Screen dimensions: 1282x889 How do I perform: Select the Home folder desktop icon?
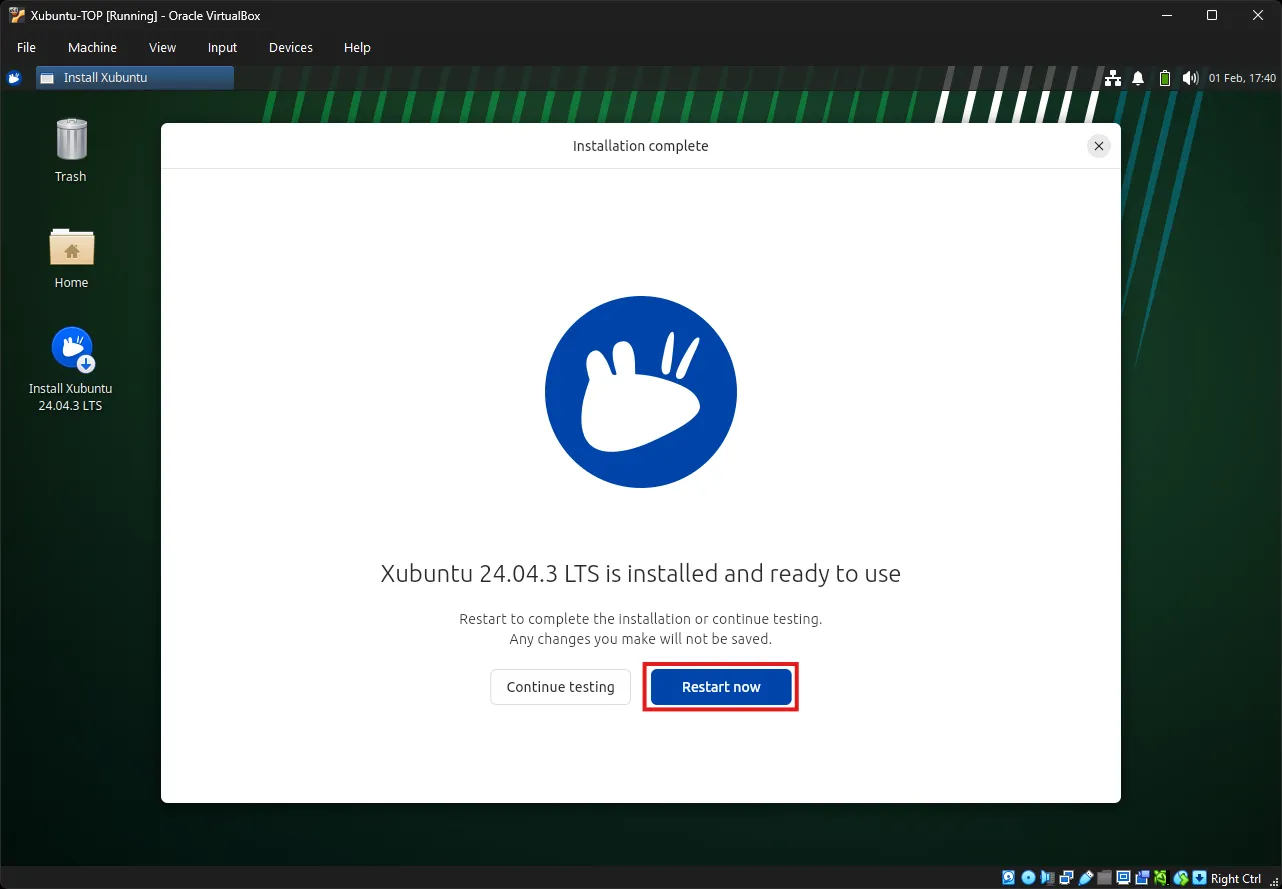tap(71, 256)
